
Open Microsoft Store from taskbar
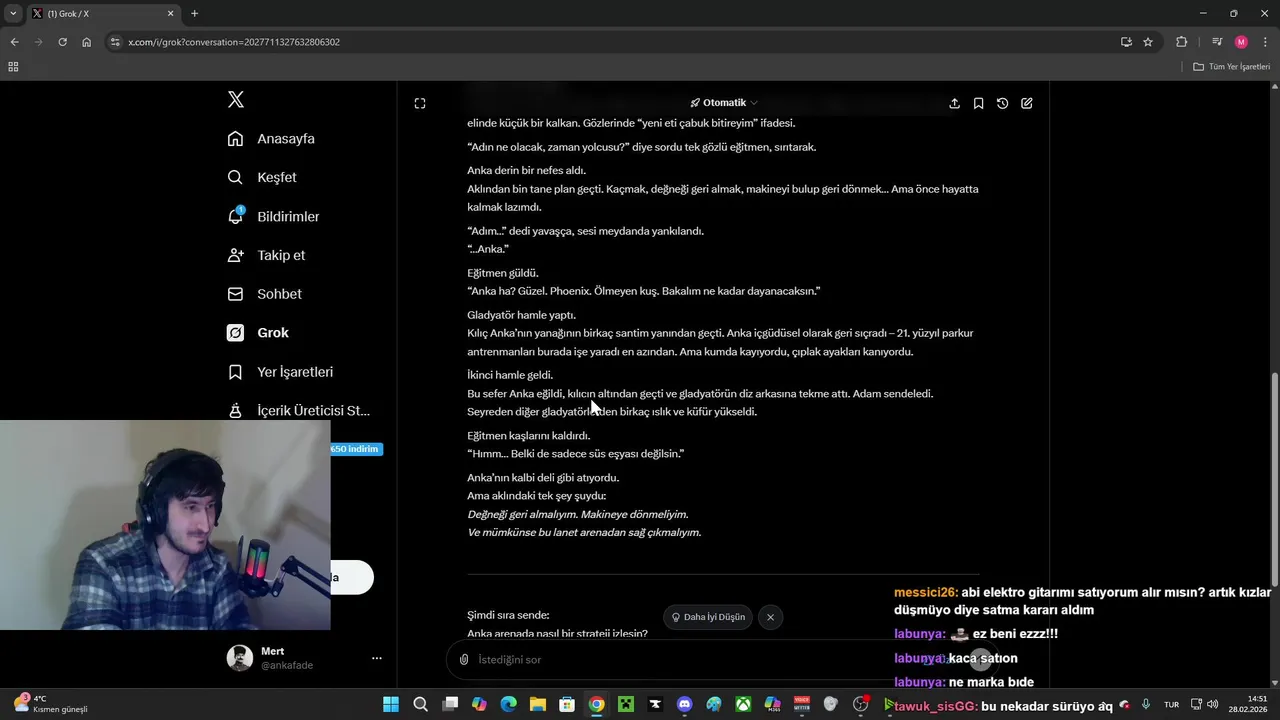(x=567, y=705)
